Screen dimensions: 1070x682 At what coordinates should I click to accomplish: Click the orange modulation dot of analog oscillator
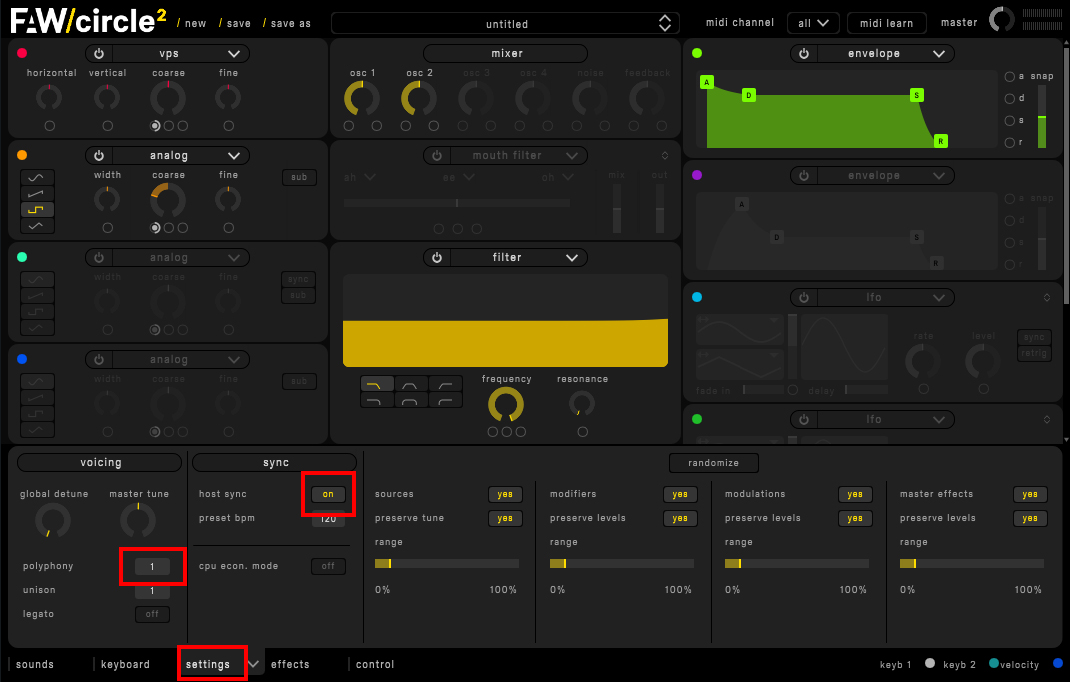(22, 155)
